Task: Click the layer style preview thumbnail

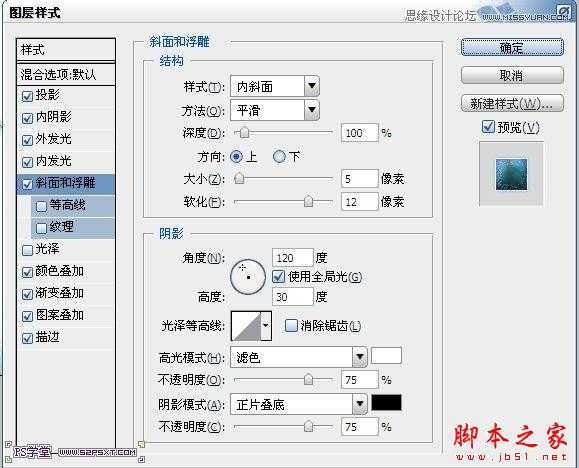Action: point(511,174)
